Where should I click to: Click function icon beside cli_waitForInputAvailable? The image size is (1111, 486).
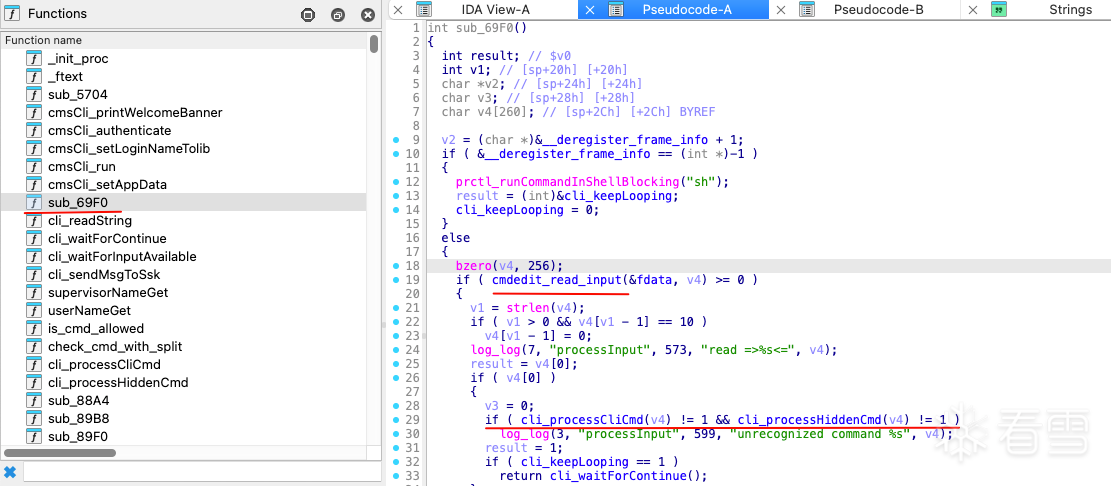click(x=33, y=256)
